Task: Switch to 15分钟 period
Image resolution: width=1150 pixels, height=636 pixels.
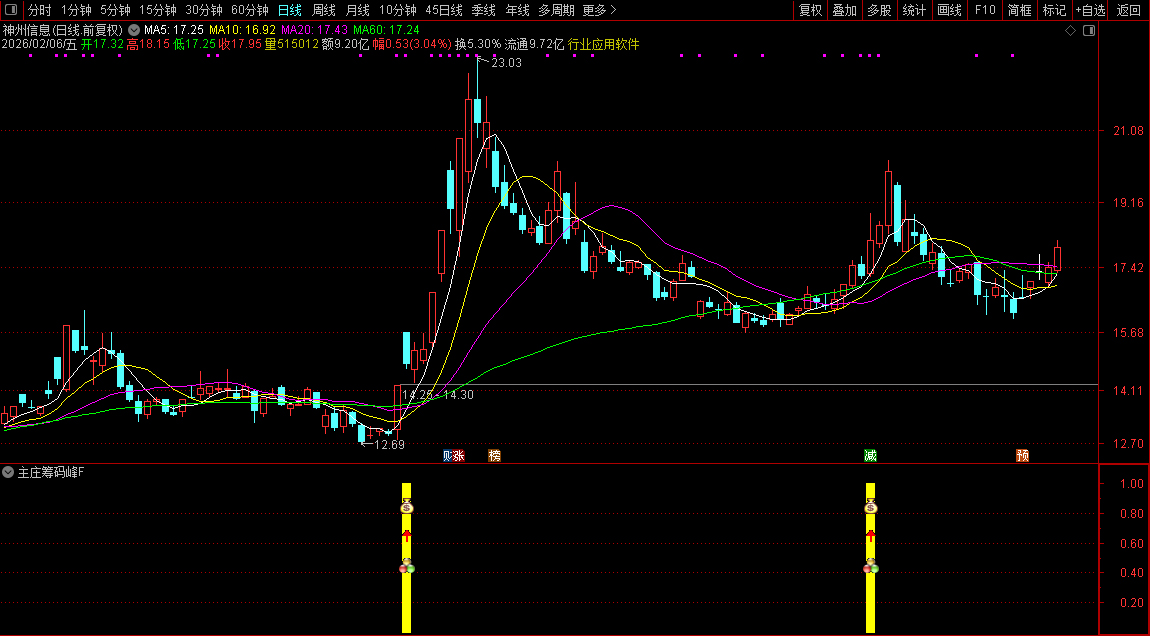Action: click(x=158, y=10)
